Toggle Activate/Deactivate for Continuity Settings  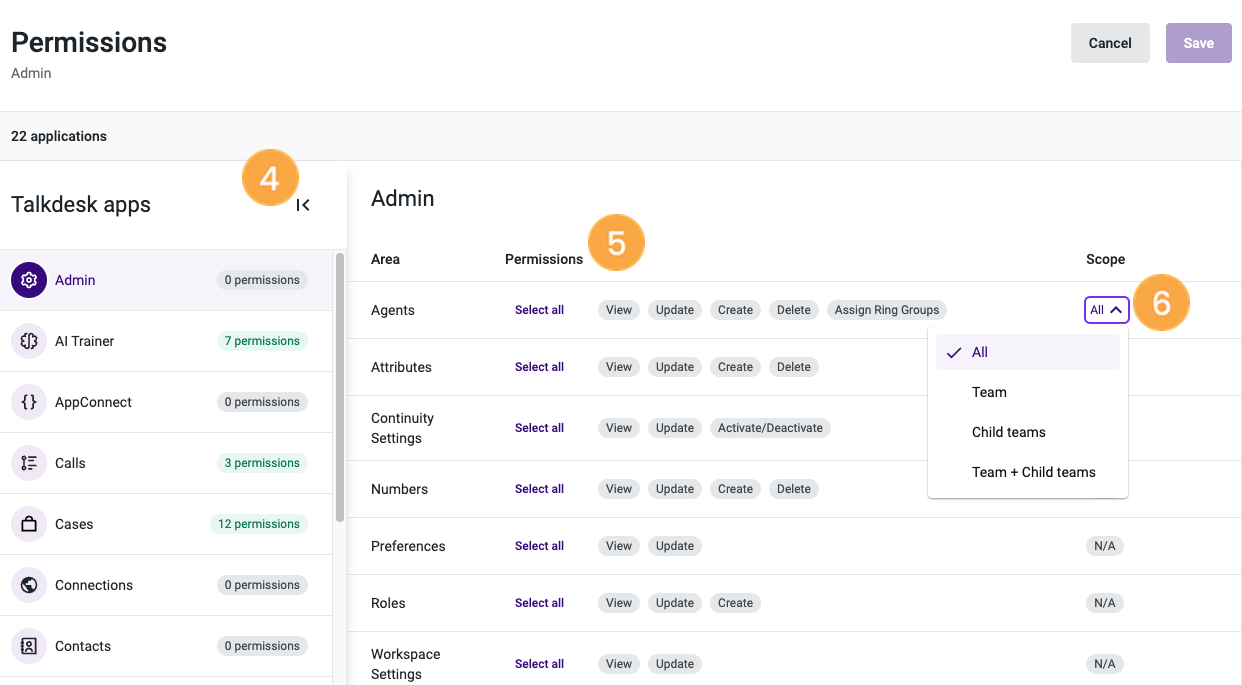pyautogui.click(x=770, y=427)
